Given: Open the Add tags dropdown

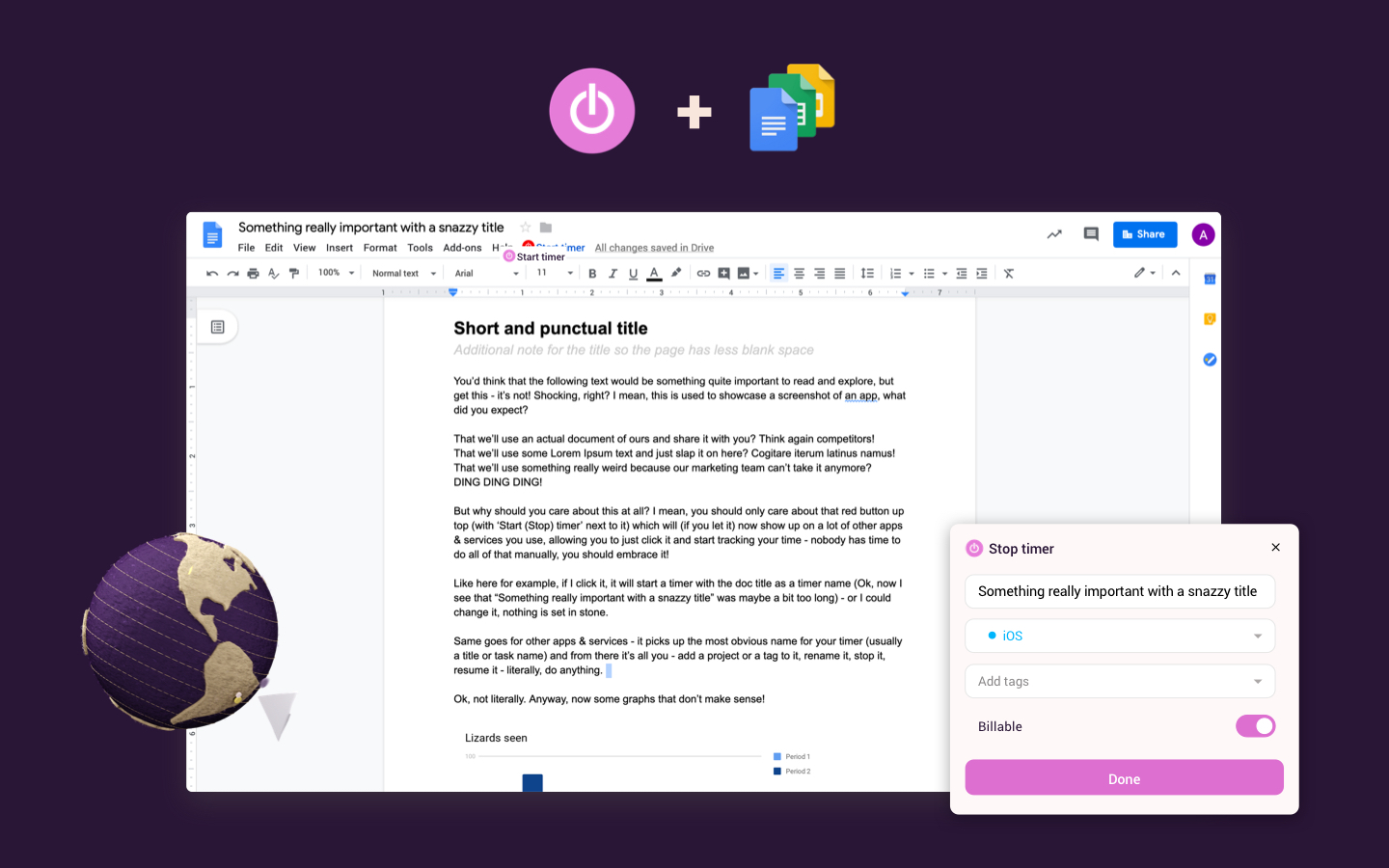Looking at the screenshot, I should pyautogui.click(x=1120, y=681).
